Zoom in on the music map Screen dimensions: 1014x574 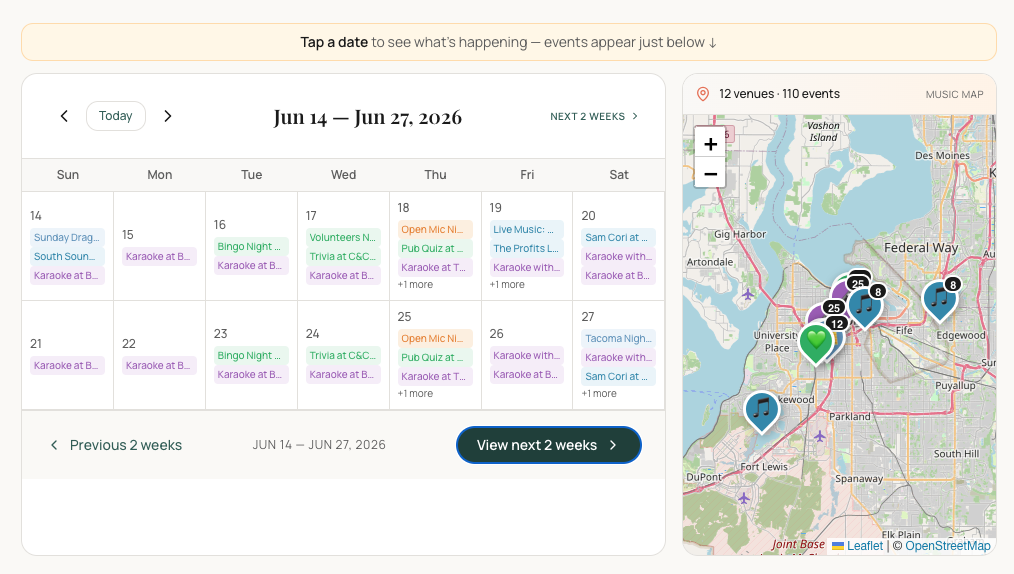(x=710, y=144)
